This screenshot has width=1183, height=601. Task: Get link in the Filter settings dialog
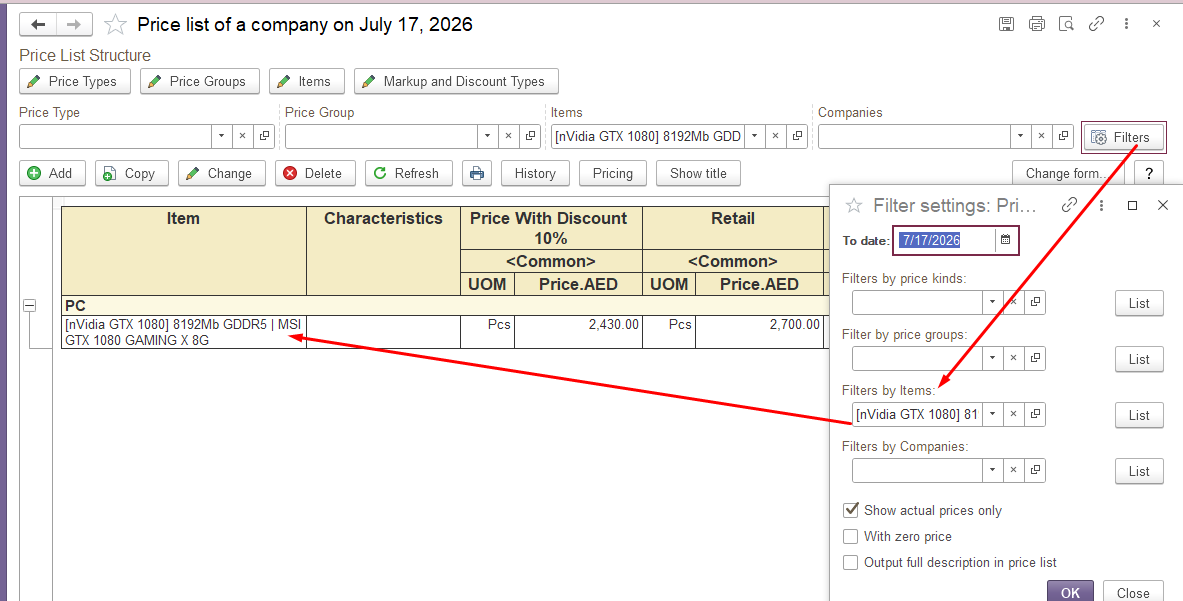click(1068, 205)
